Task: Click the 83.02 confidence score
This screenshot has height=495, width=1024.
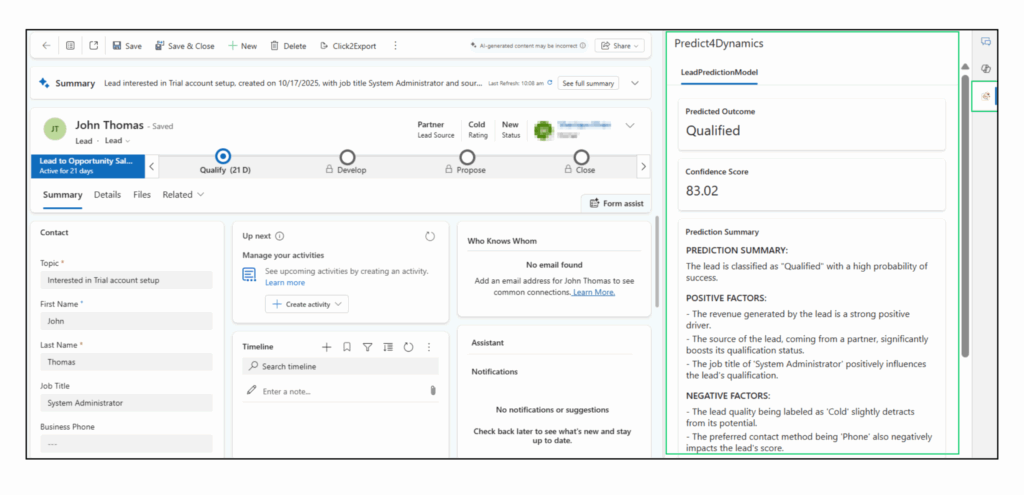Action: [x=703, y=191]
